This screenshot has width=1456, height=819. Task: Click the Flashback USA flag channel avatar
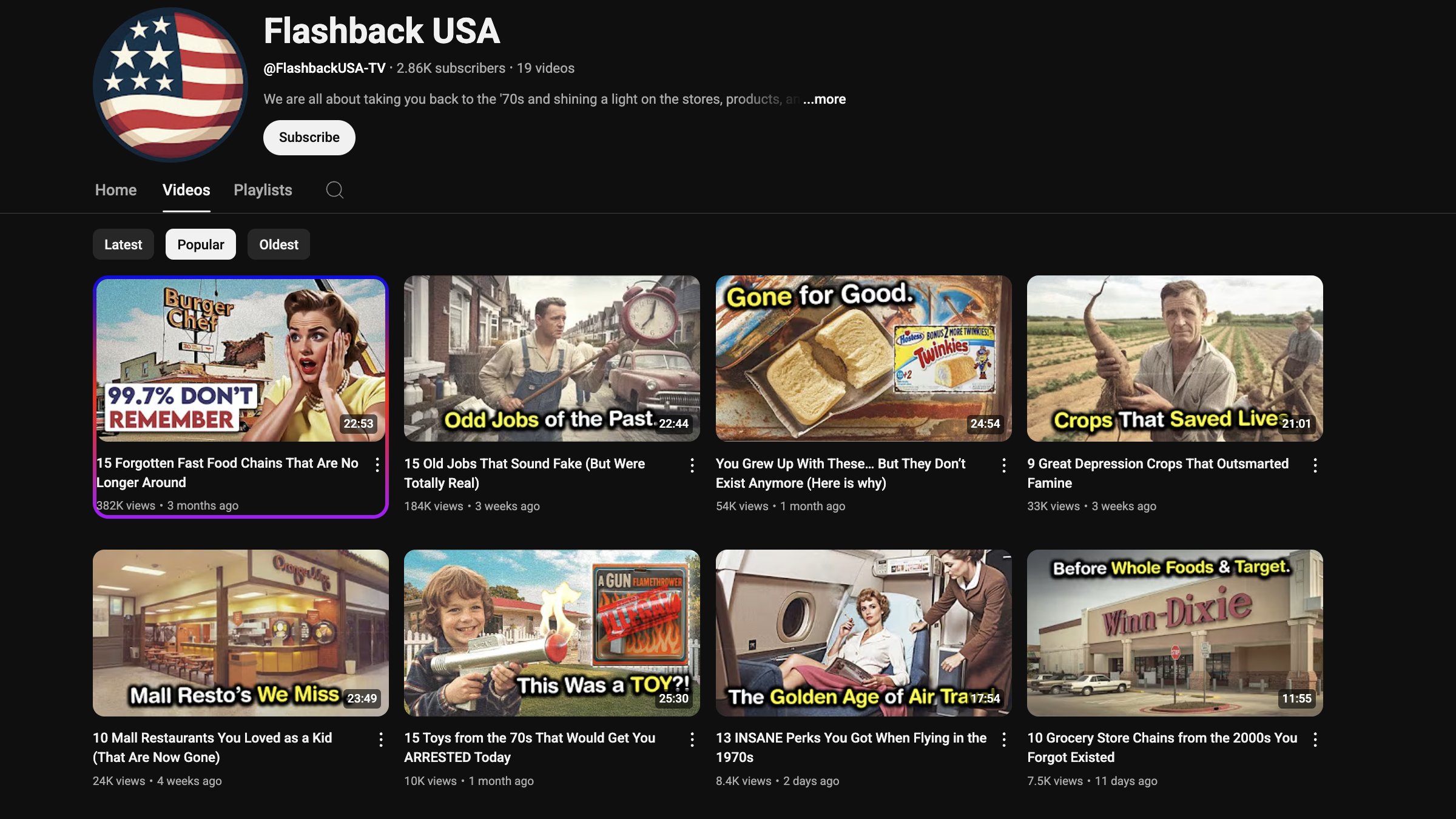(170, 85)
